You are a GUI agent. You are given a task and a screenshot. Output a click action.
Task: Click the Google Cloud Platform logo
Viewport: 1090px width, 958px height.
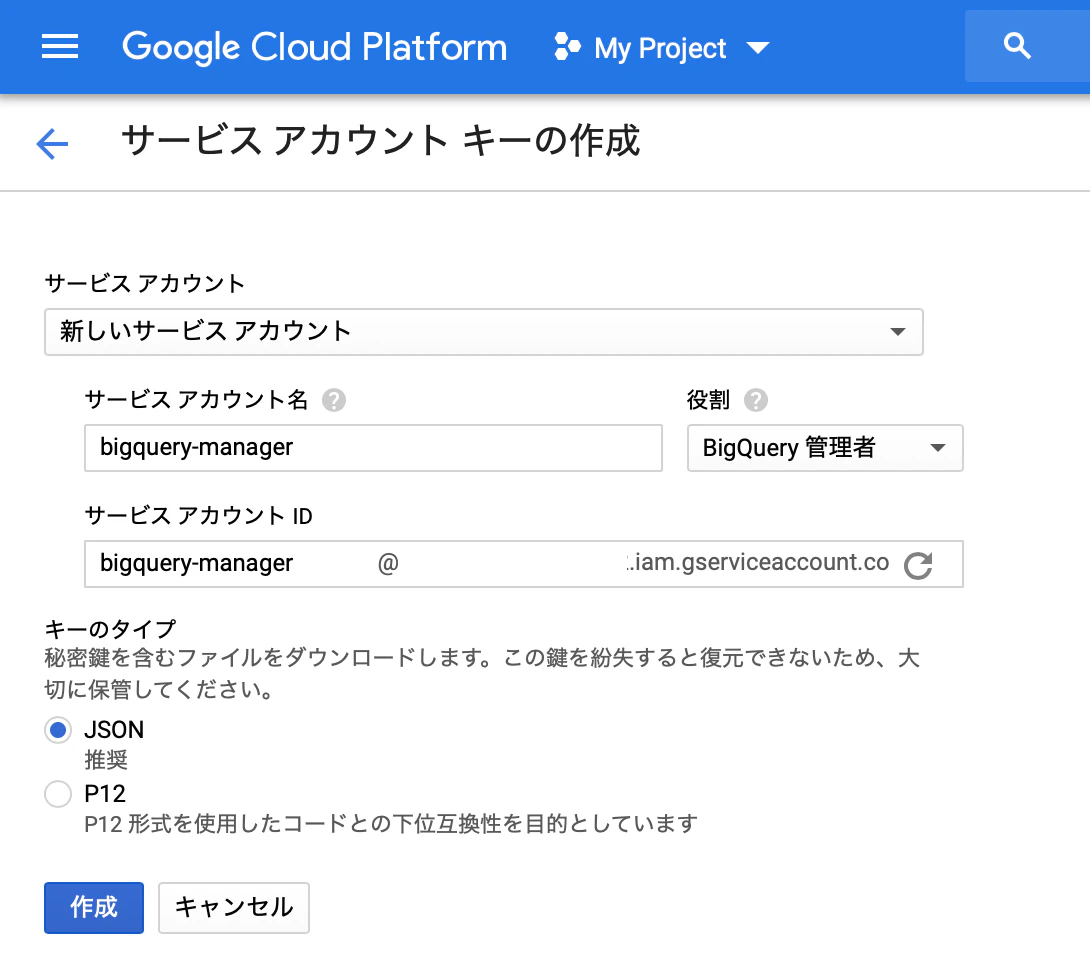click(315, 47)
